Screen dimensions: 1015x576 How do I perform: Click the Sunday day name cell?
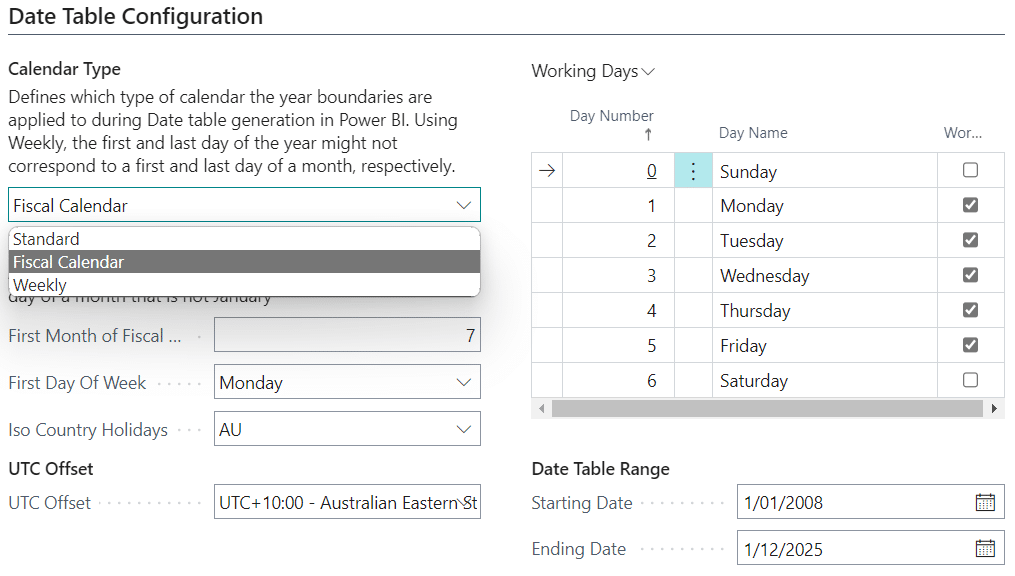(x=825, y=171)
